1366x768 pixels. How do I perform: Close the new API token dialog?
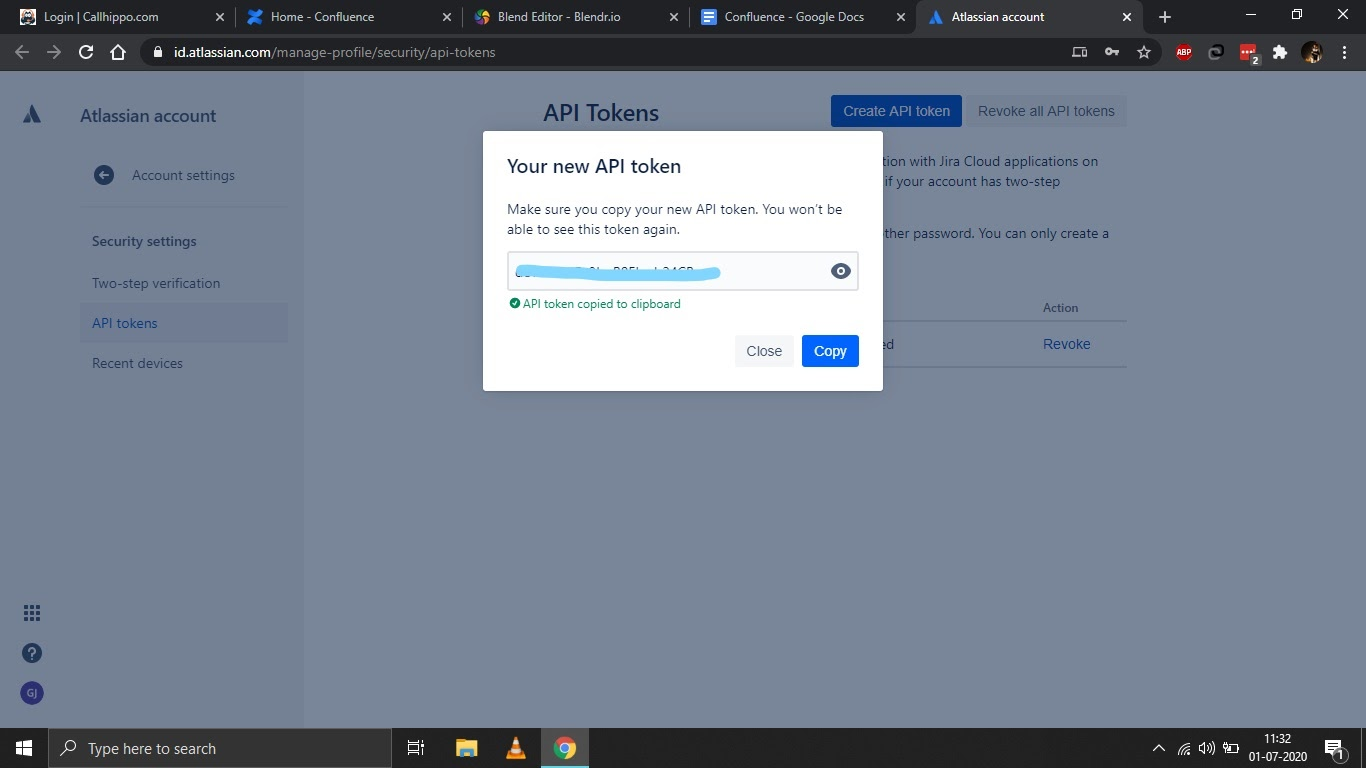764,351
